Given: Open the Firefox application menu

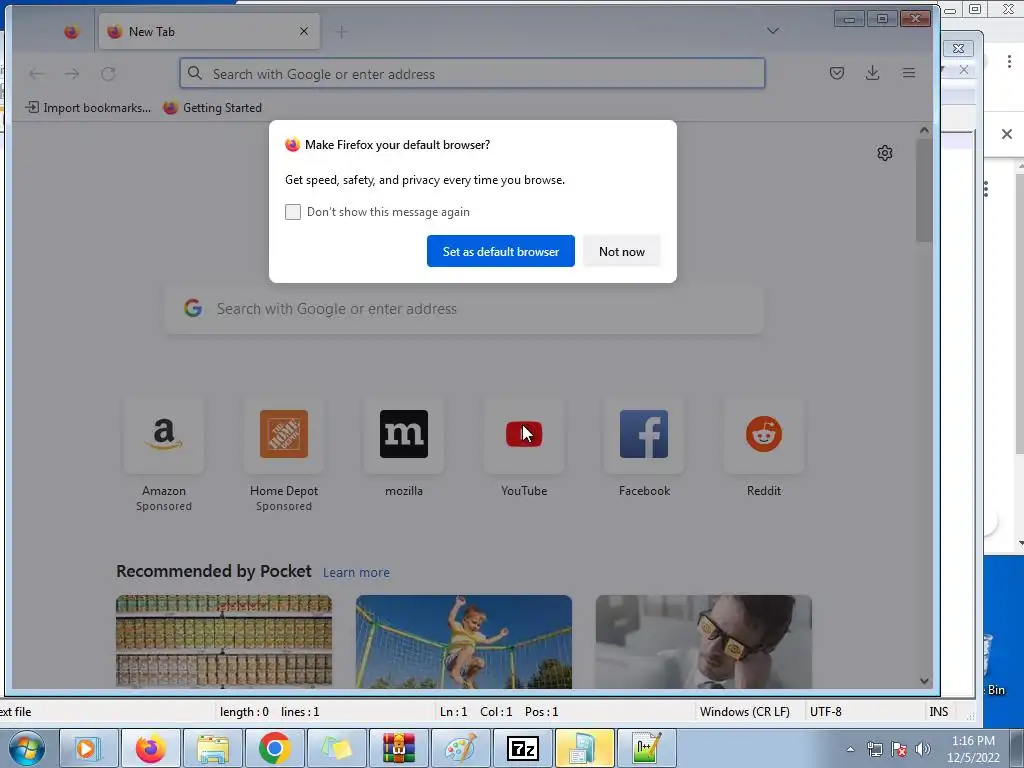Looking at the screenshot, I should tap(908, 73).
